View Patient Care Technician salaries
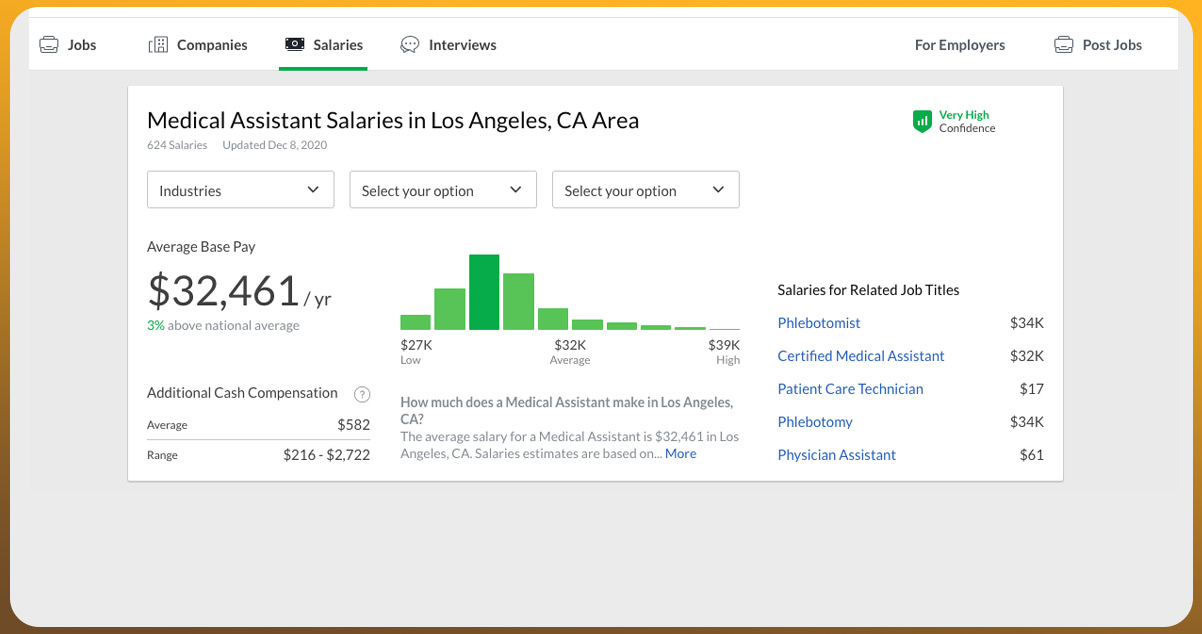 (850, 389)
